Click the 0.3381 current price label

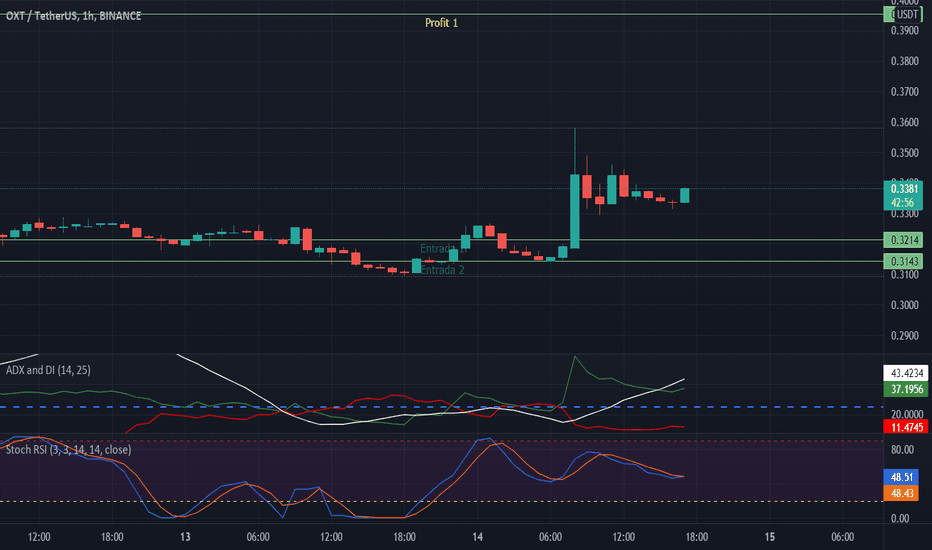point(903,188)
